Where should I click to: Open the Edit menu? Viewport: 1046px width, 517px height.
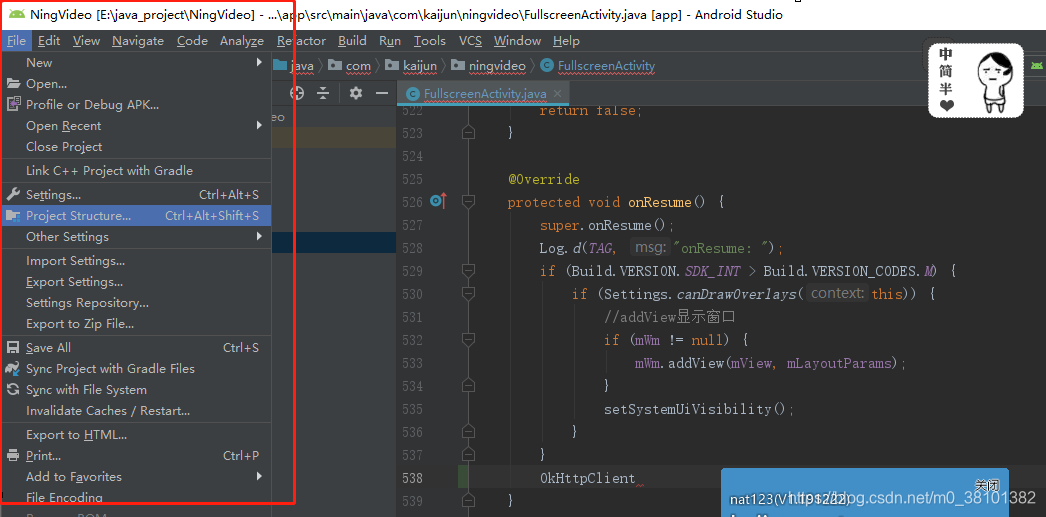[x=49, y=41]
